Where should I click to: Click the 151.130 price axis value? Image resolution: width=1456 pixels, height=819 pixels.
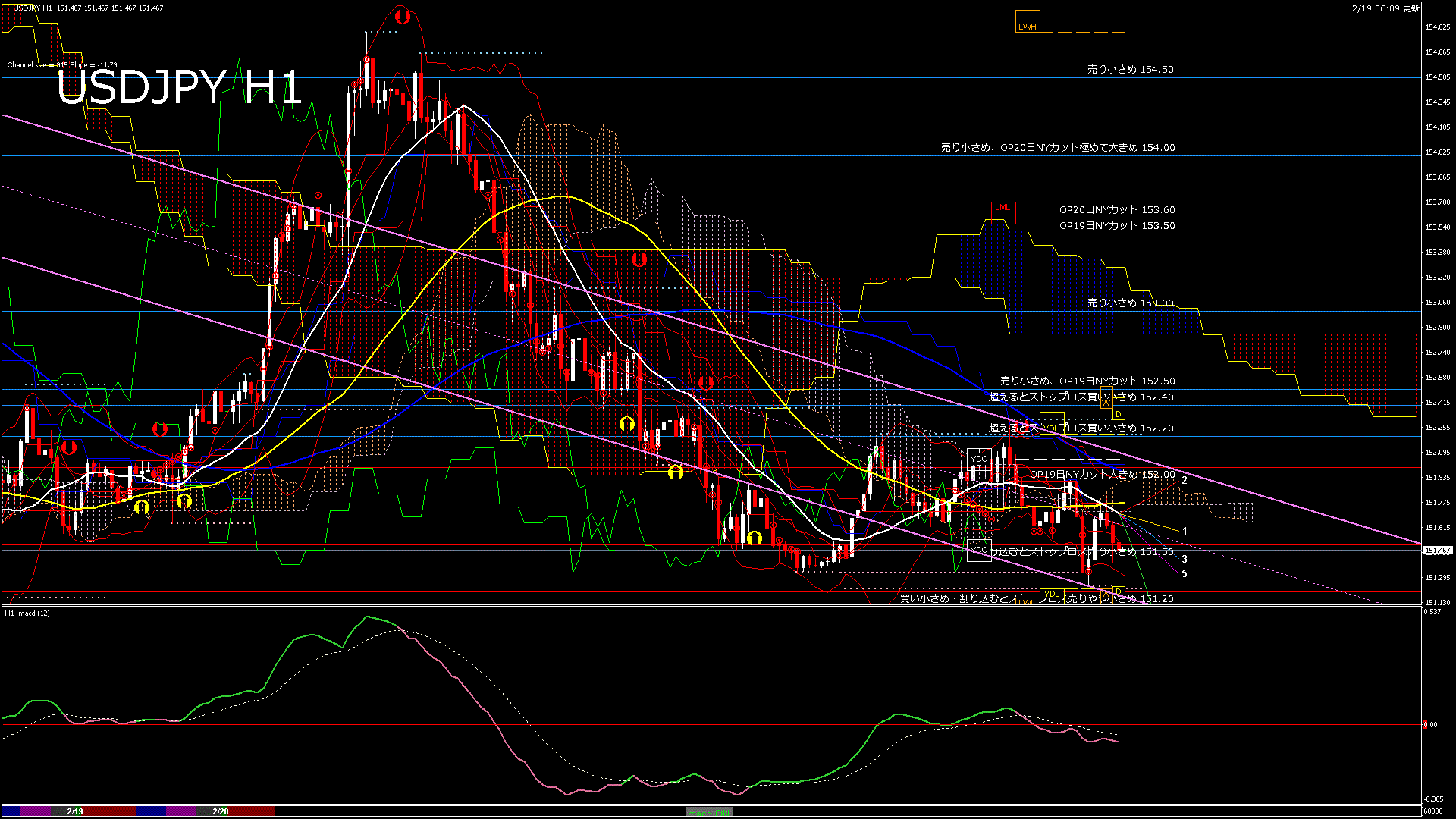pos(1438,603)
